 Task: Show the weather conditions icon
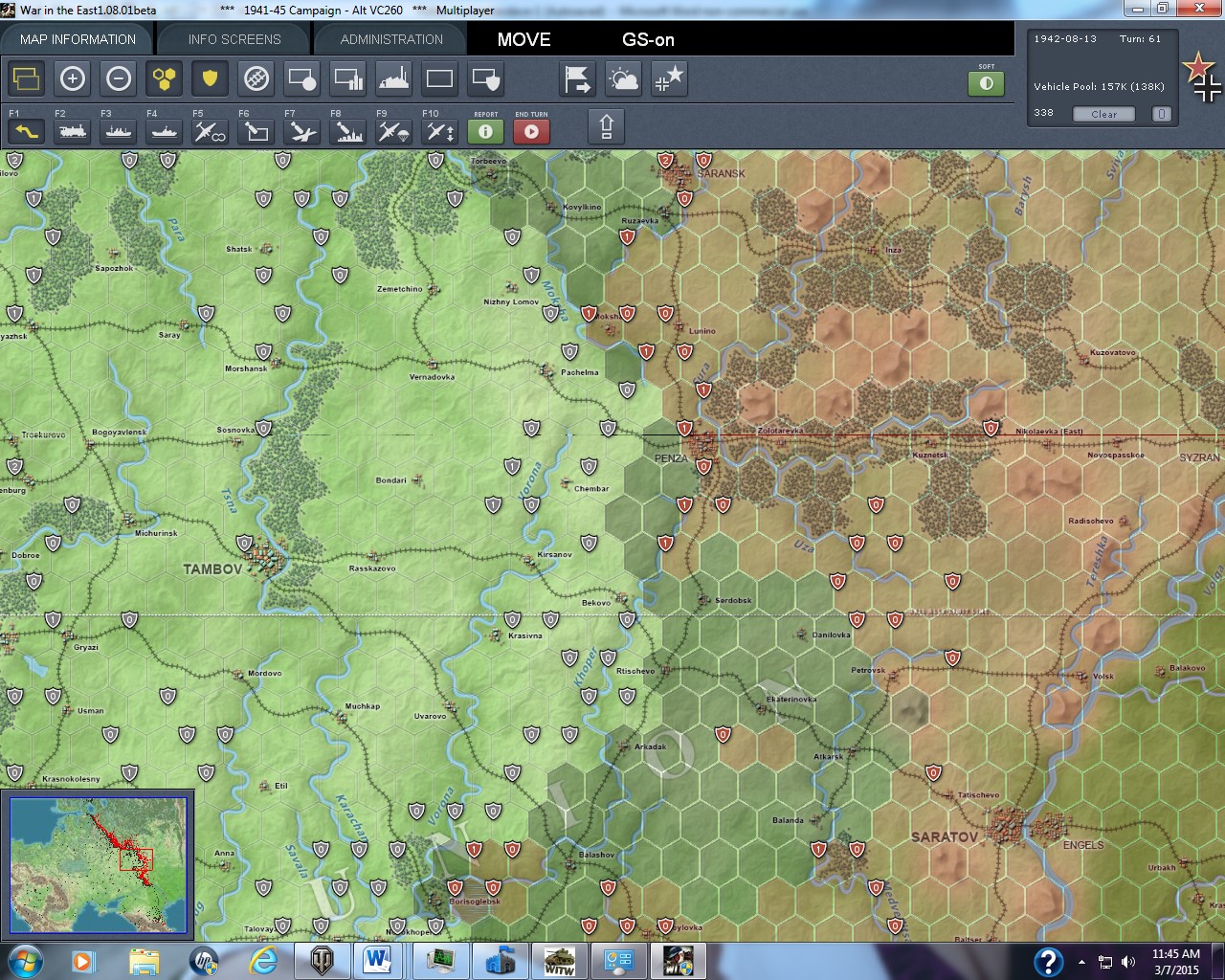point(624,78)
